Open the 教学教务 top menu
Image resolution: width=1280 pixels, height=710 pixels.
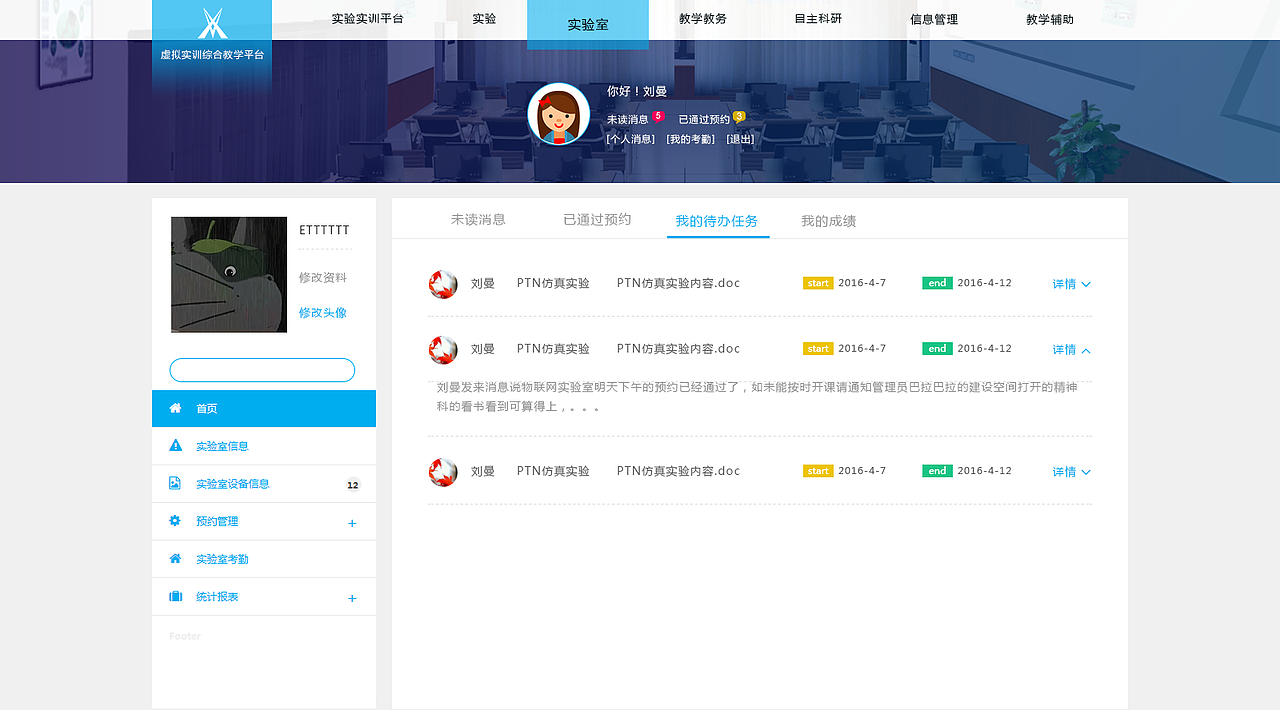click(703, 19)
